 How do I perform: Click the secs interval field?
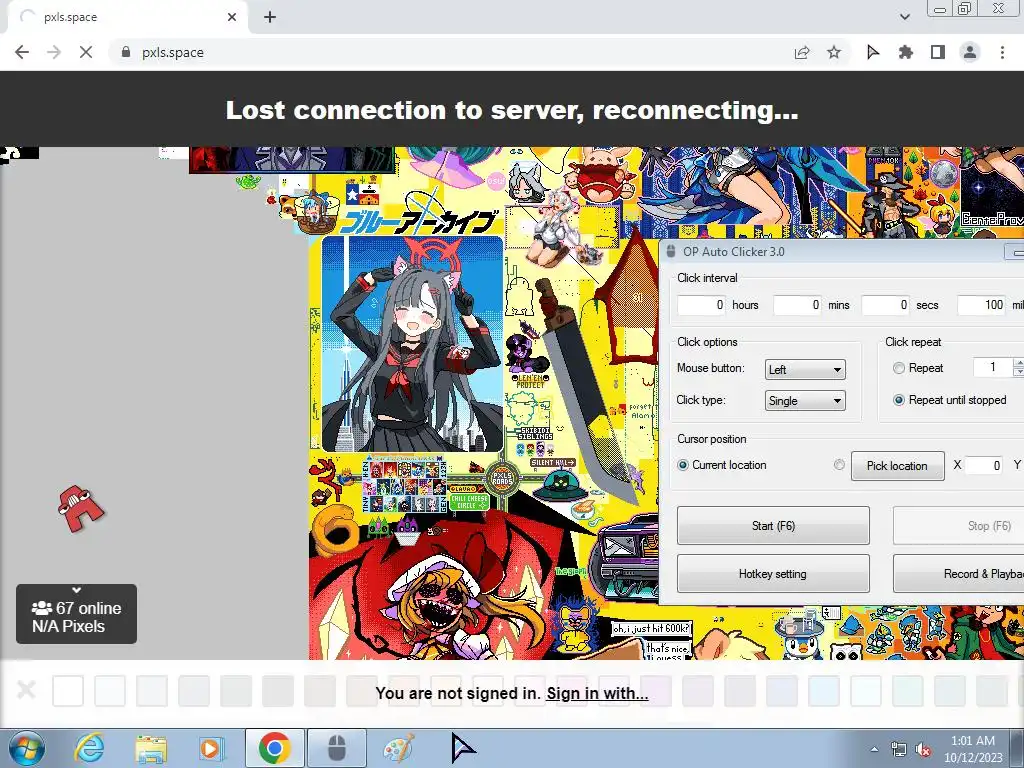coord(886,305)
